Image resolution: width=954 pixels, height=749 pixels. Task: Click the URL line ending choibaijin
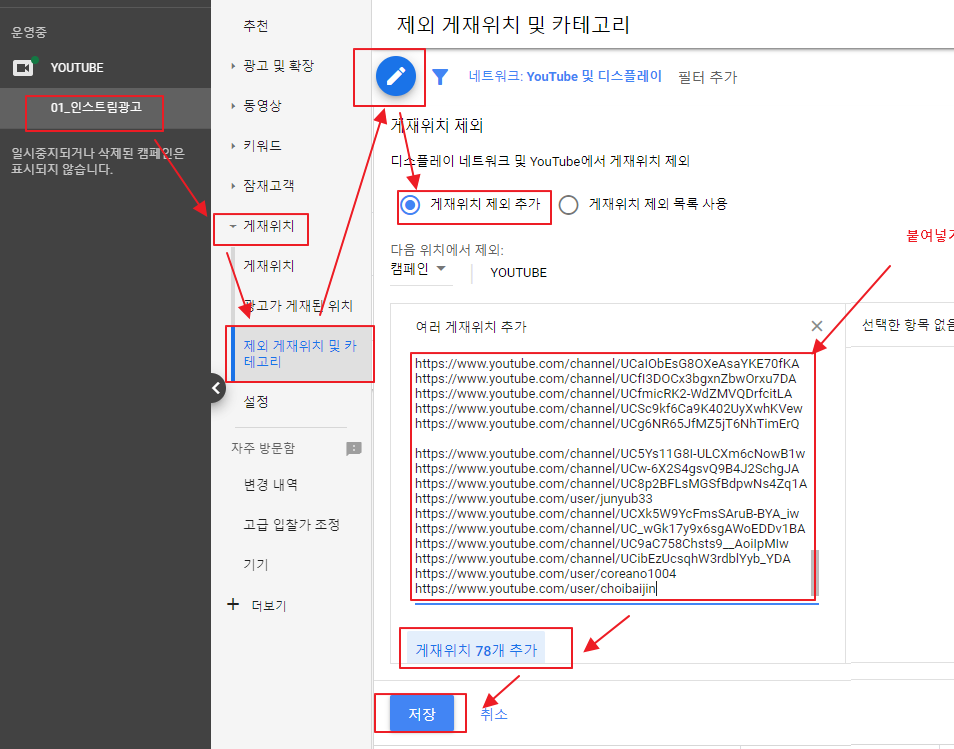pos(535,588)
